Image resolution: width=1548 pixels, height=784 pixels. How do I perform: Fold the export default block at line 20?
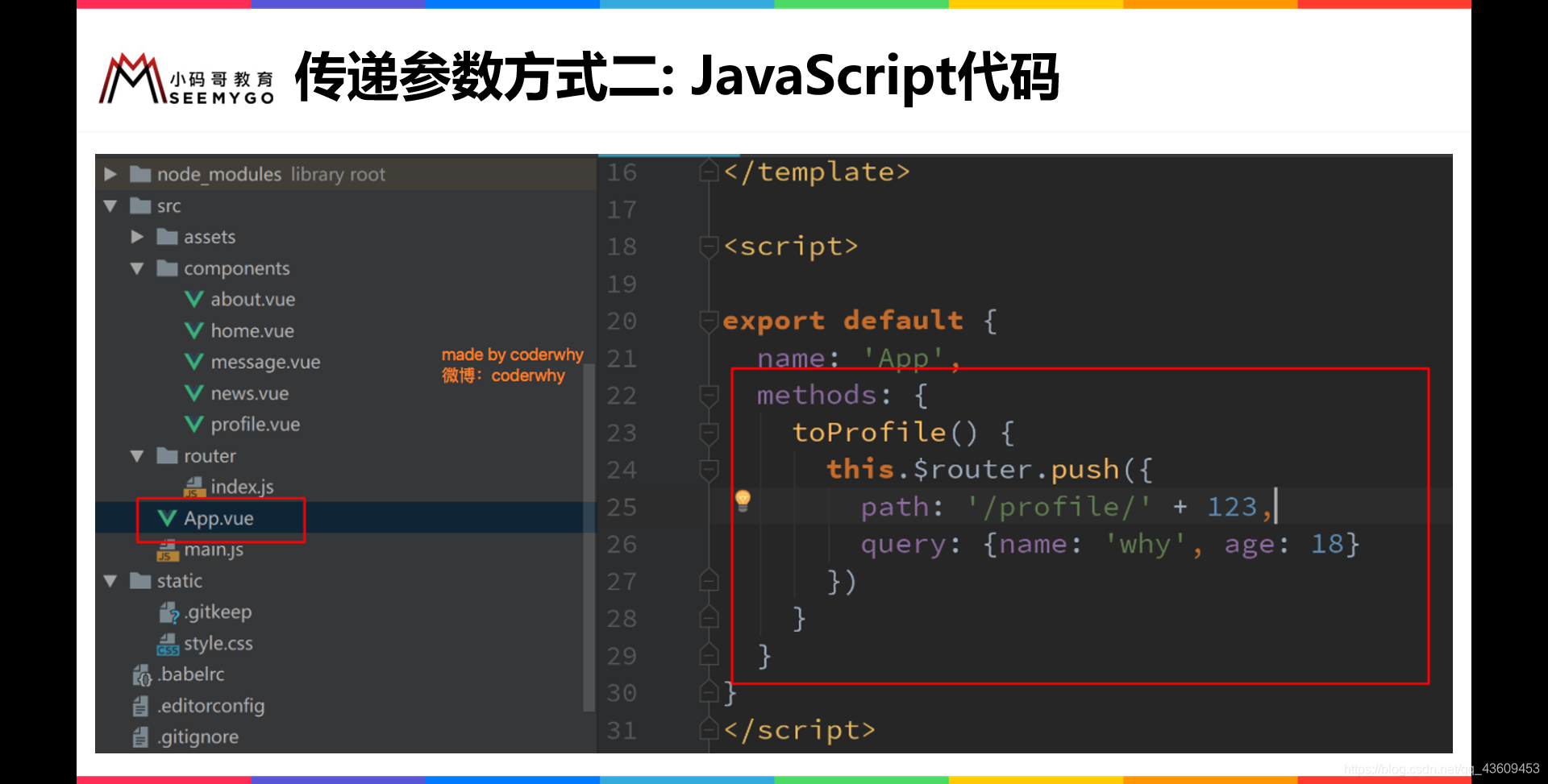[x=709, y=321]
